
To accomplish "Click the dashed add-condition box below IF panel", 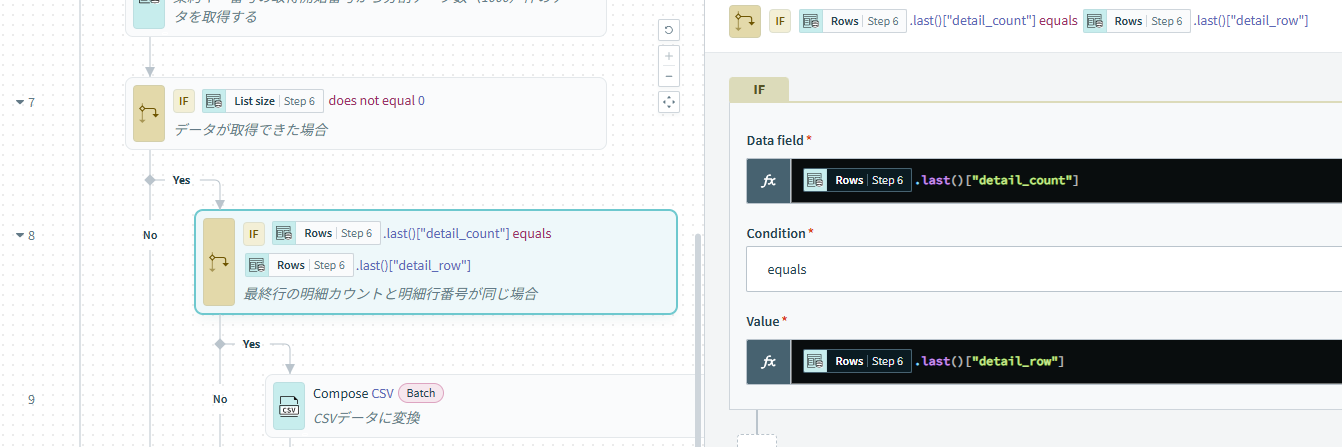I will pyautogui.click(x=757, y=440).
